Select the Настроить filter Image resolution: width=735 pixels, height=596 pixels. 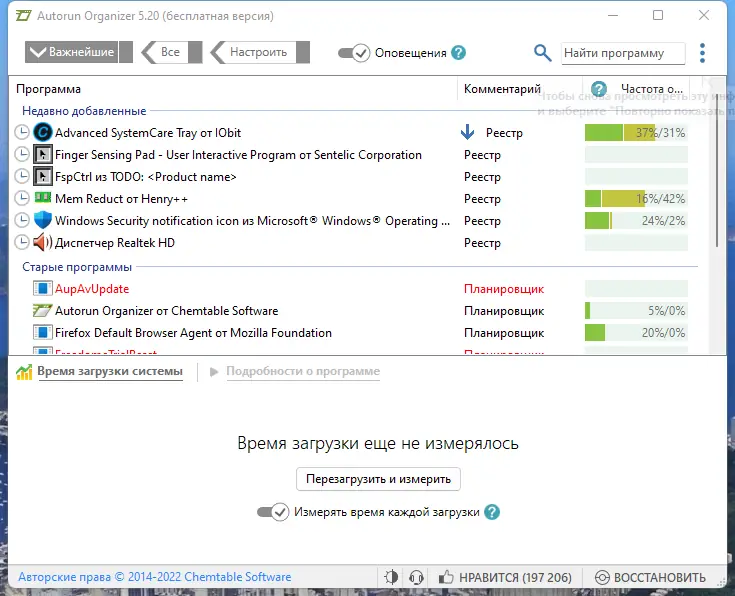tap(260, 52)
